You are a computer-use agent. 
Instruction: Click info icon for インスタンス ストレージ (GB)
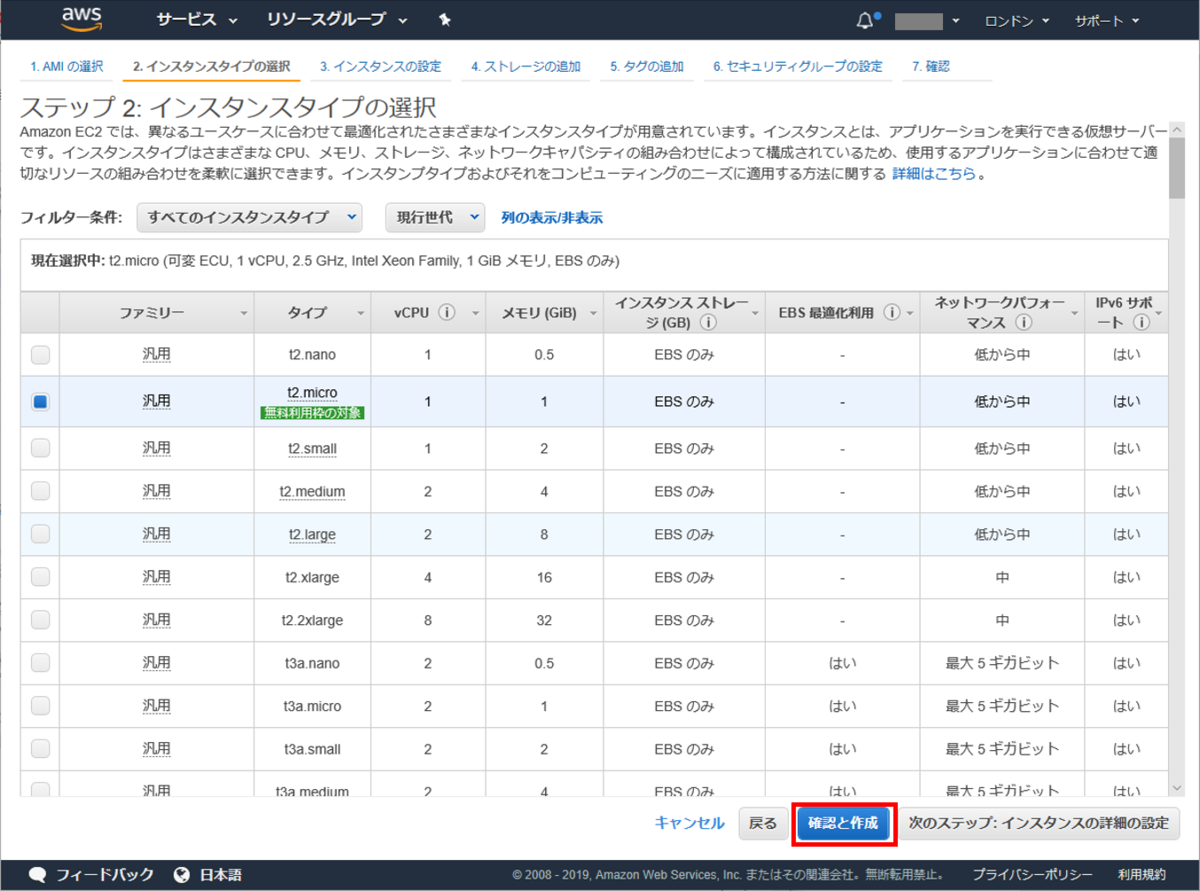[x=708, y=323]
